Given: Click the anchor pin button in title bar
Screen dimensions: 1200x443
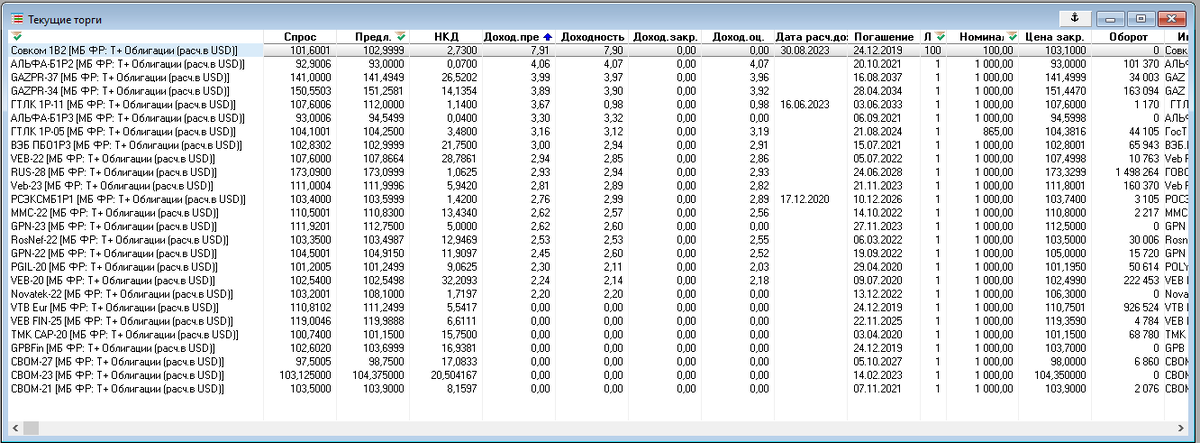Looking at the screenshot, I should pos(1075,18).
